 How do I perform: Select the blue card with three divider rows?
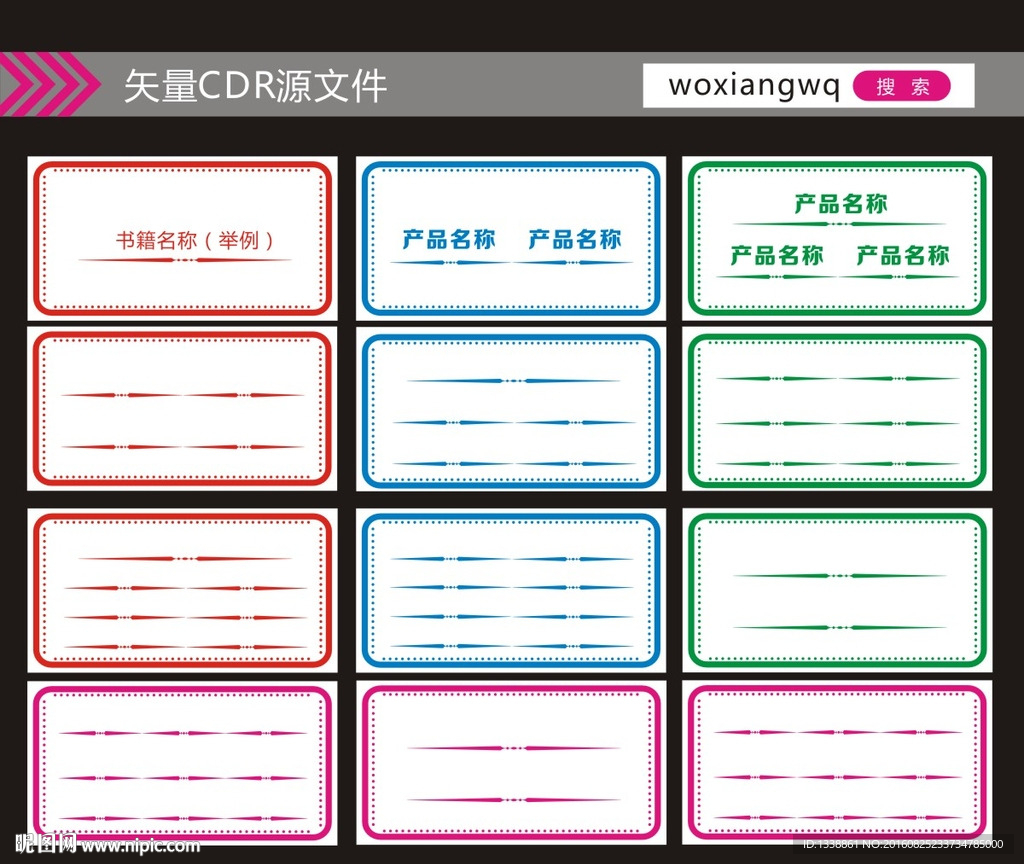coord(511,409)
